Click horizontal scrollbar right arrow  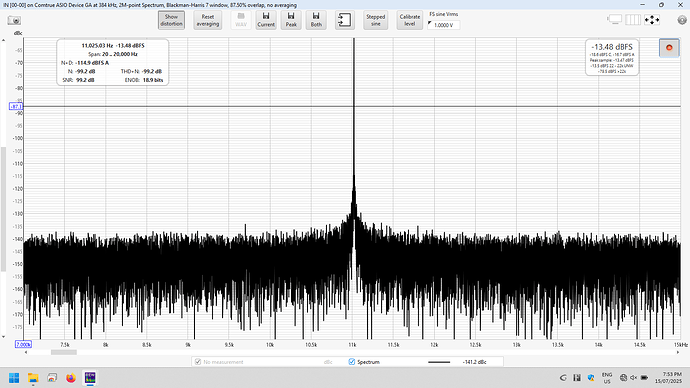click(x=678, y=352)
